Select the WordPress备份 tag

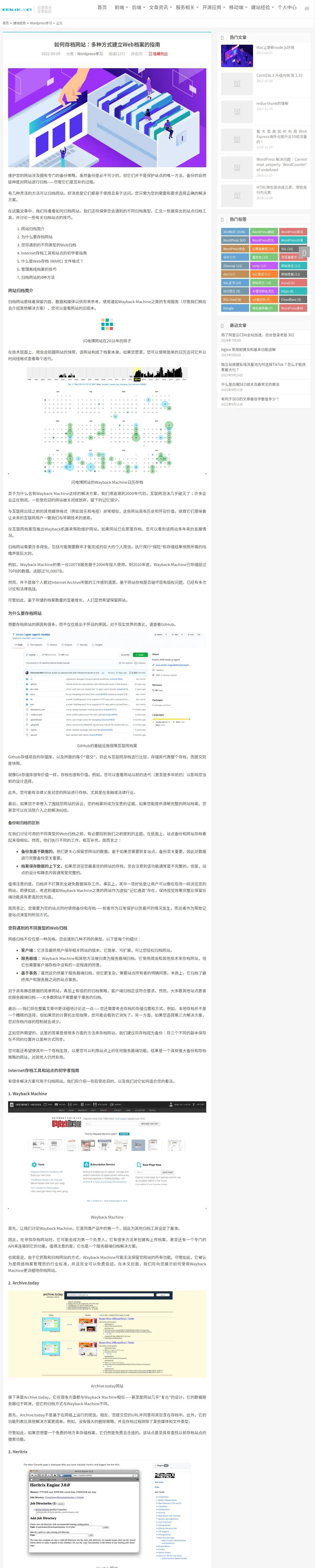[293, 309]
